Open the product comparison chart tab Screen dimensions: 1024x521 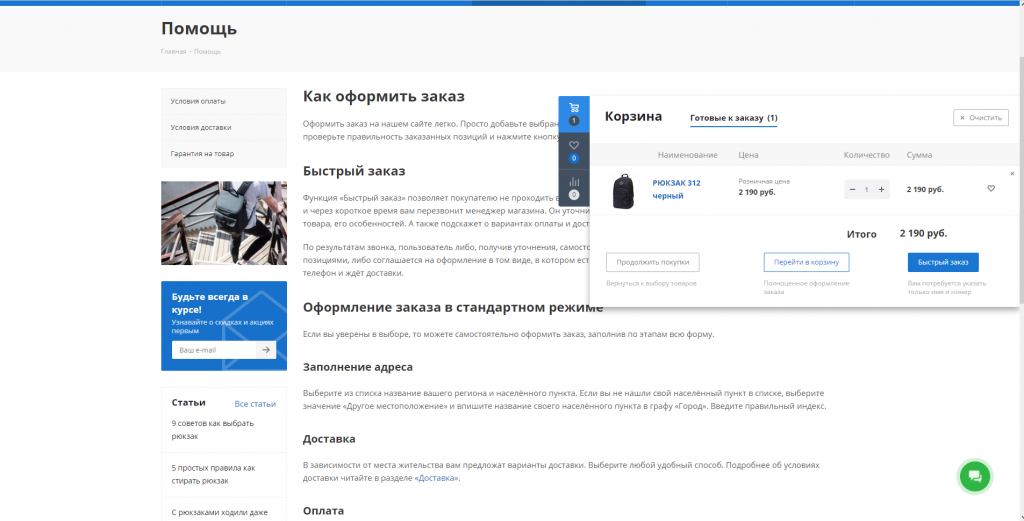coord(573,186)
